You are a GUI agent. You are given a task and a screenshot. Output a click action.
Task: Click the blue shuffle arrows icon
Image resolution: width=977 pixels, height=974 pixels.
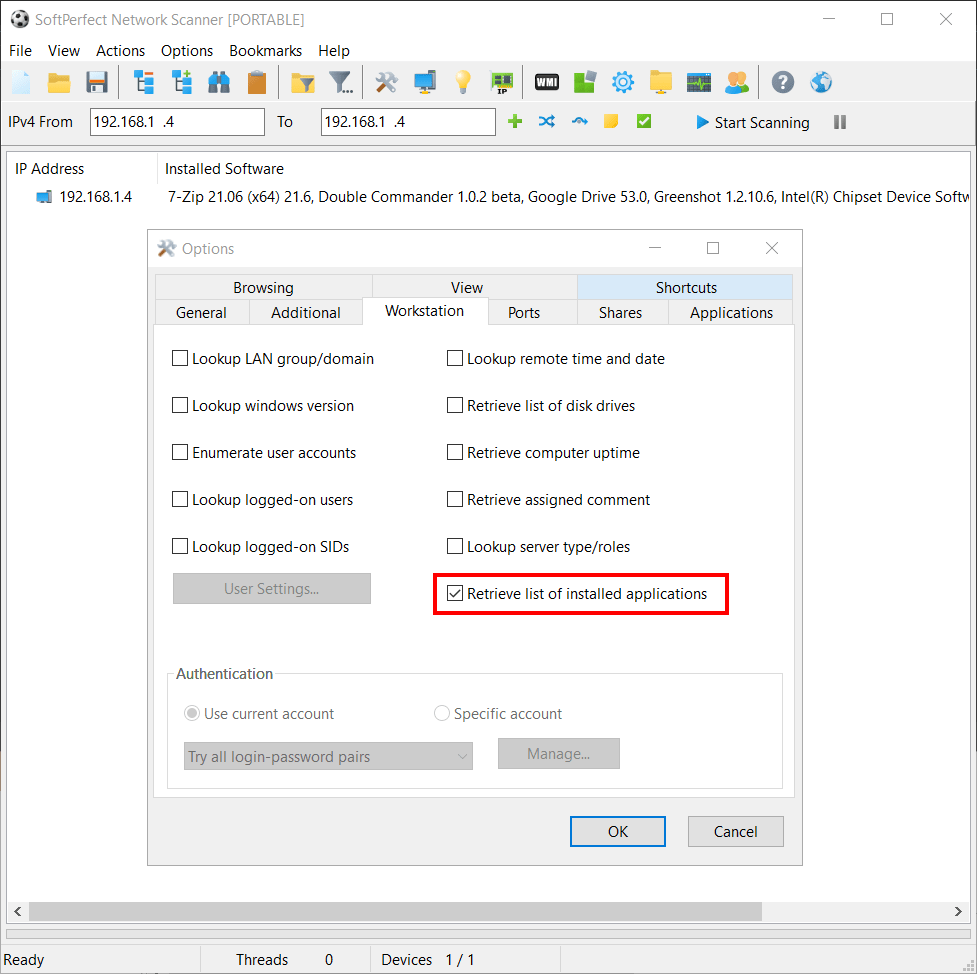pos(546,122)
